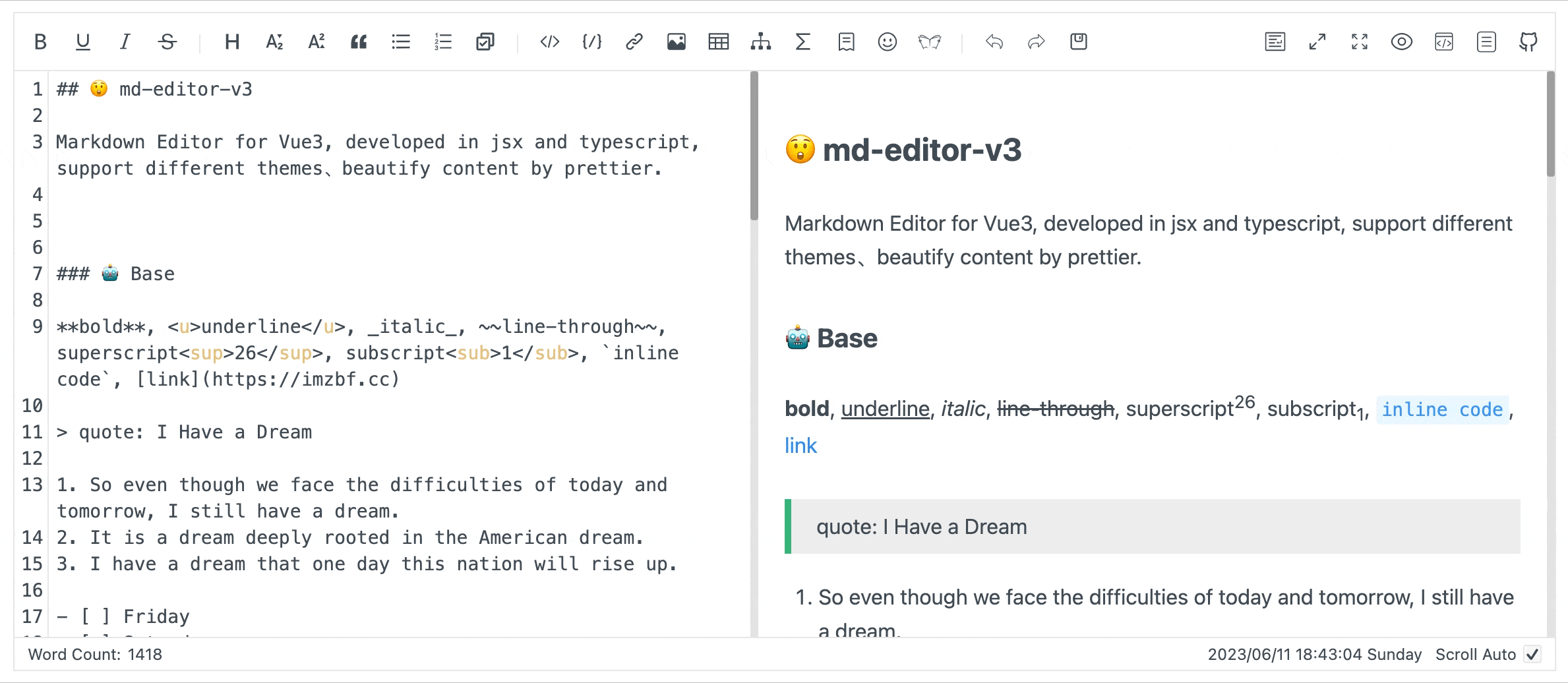1568x683 pixels.
Task: Click the date '2023/06/11 18:43:04 Sunday'
Action: 1315,655
